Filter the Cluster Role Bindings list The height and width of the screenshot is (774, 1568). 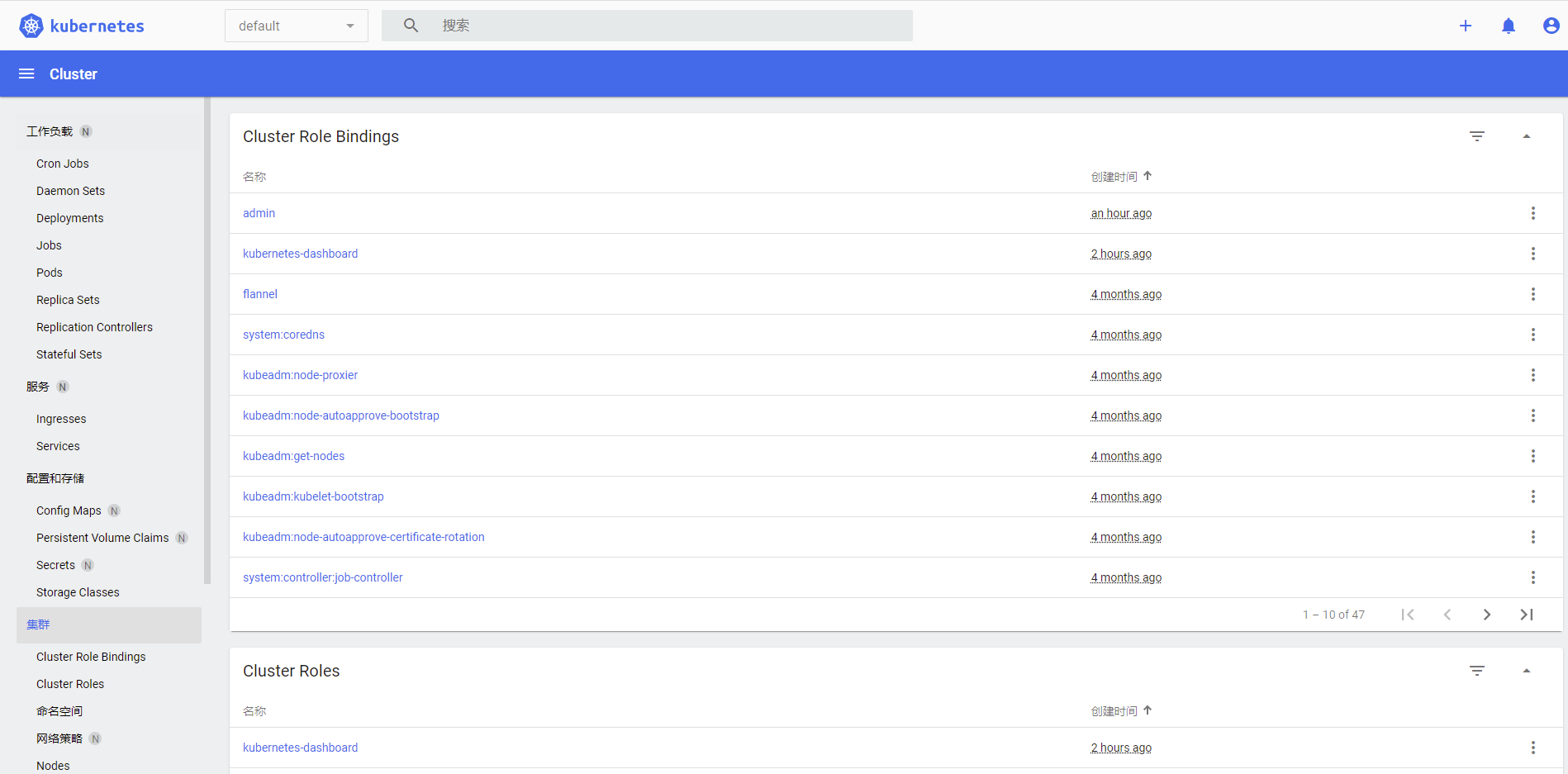(x=1477, y=136)
